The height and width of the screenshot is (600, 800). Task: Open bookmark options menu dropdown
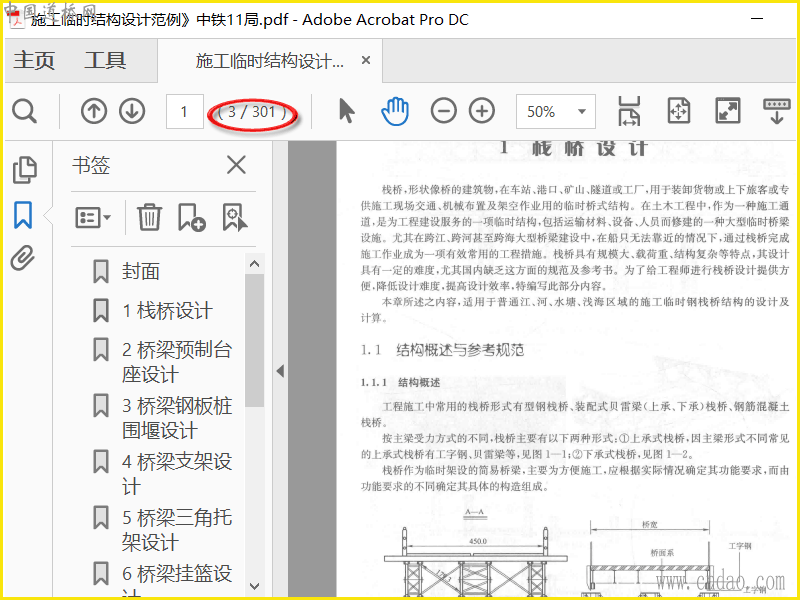[x=93, y=218]
